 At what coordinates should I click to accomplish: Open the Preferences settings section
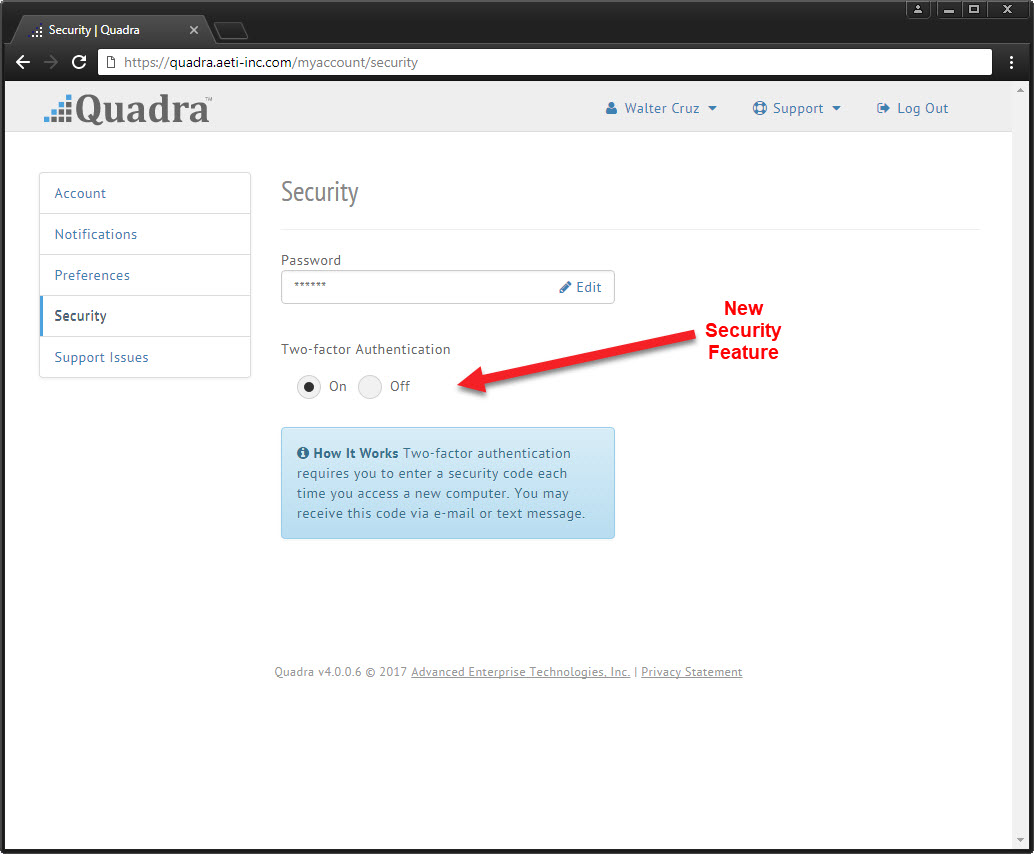click(145, 275)
